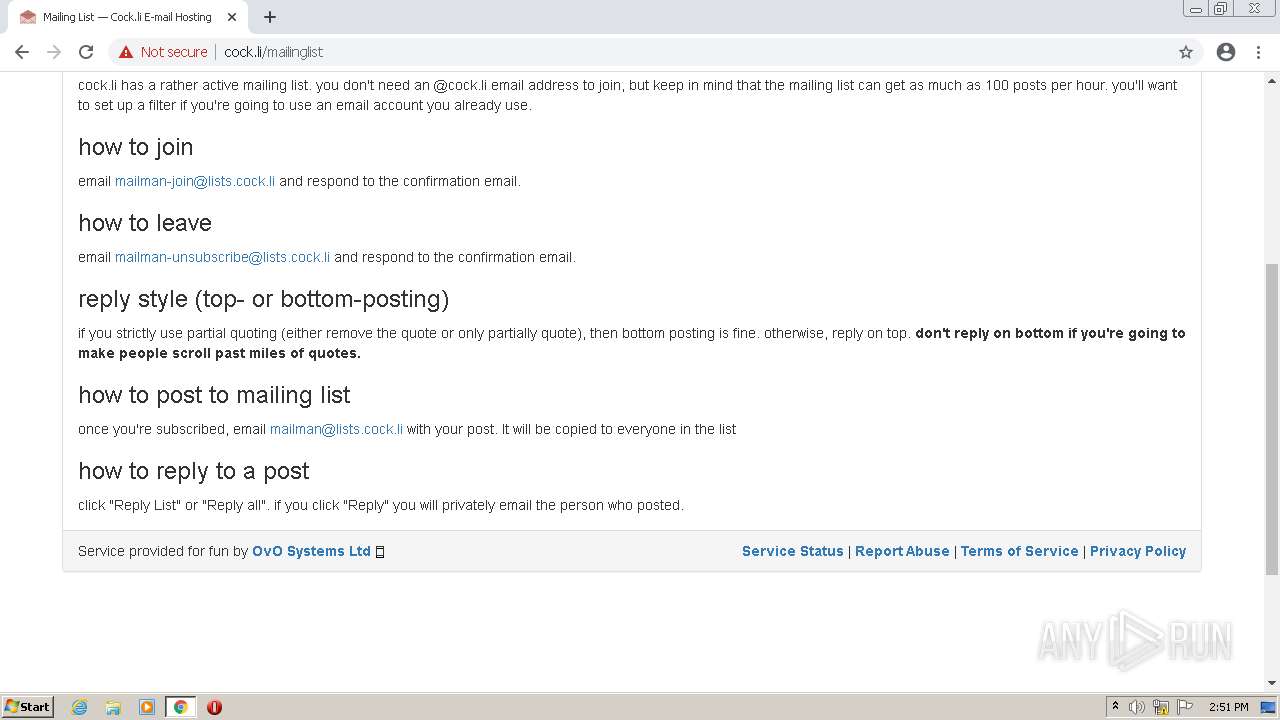Click the 'how to reply to a post' heading
1280x720 pixels.
click(194, 471)
